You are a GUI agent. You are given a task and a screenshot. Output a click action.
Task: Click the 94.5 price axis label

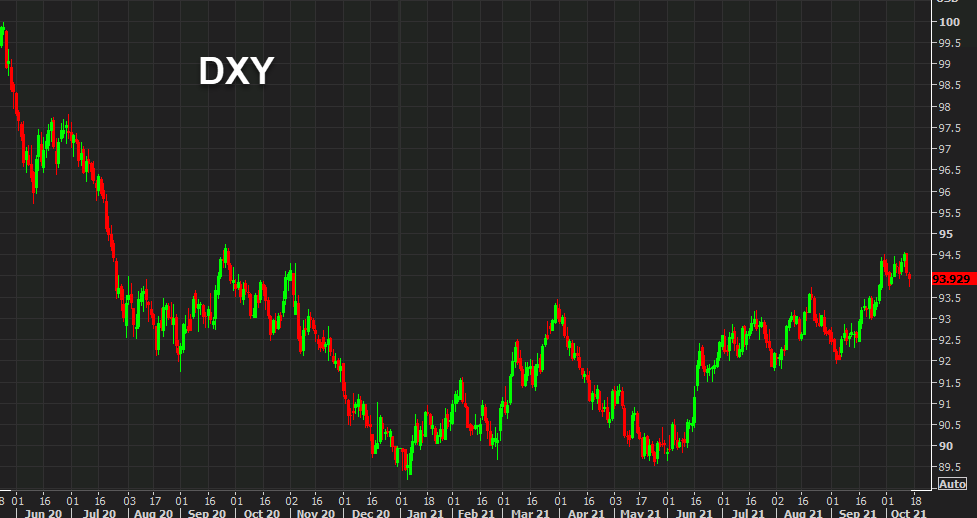(951, 255)
